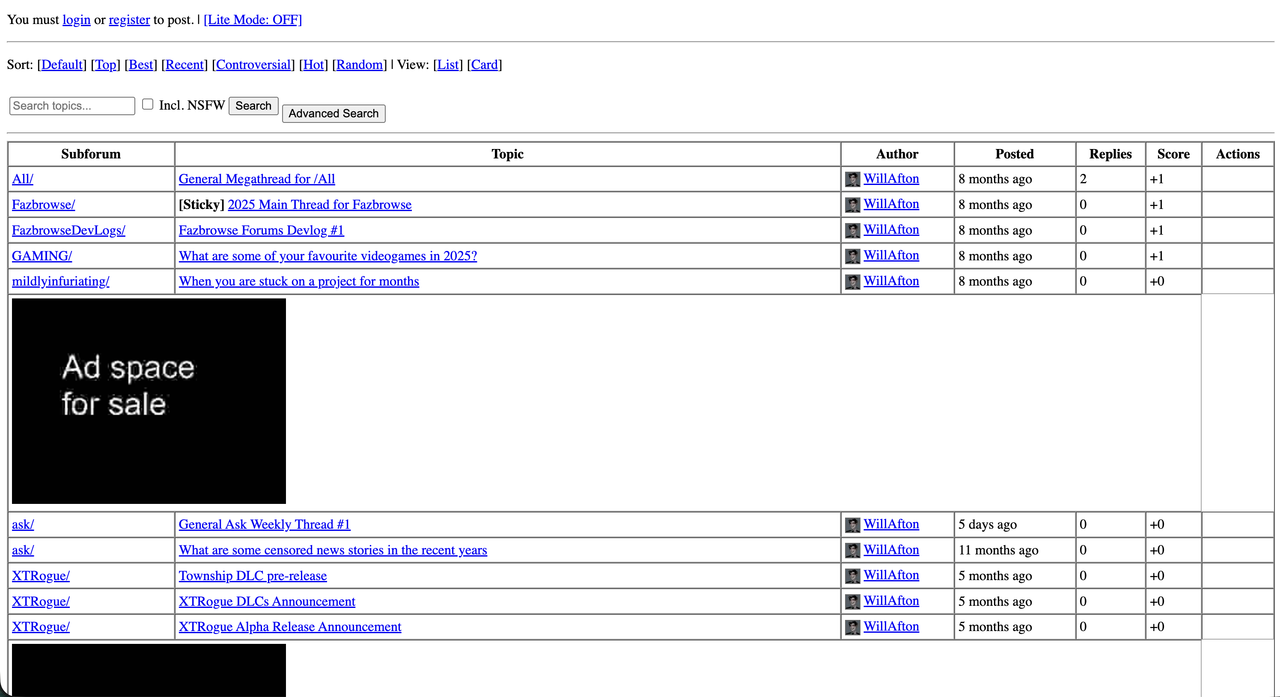The image size is (1280, 697).
Task: Open Advanced Search
Action: point(333,113)
